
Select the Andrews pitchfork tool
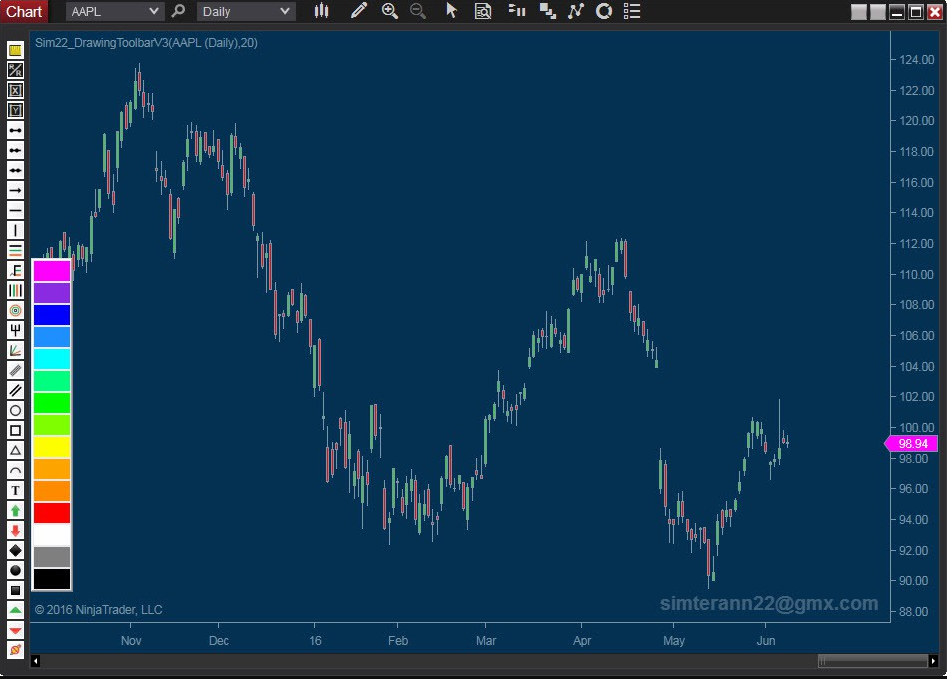[15, 330]
